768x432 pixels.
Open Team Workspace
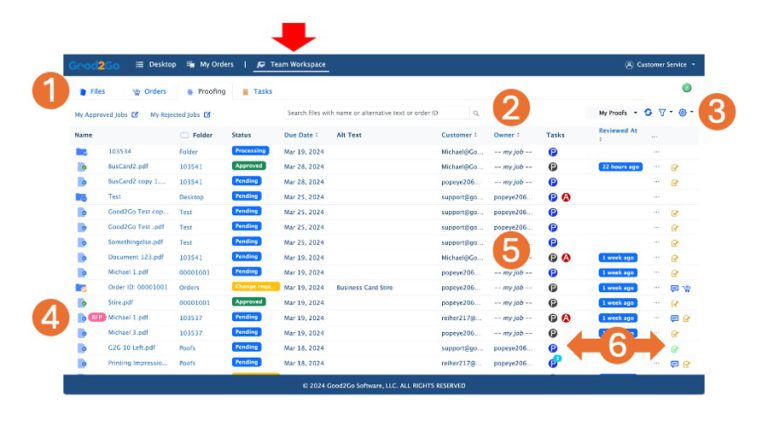tap(291, 65)
